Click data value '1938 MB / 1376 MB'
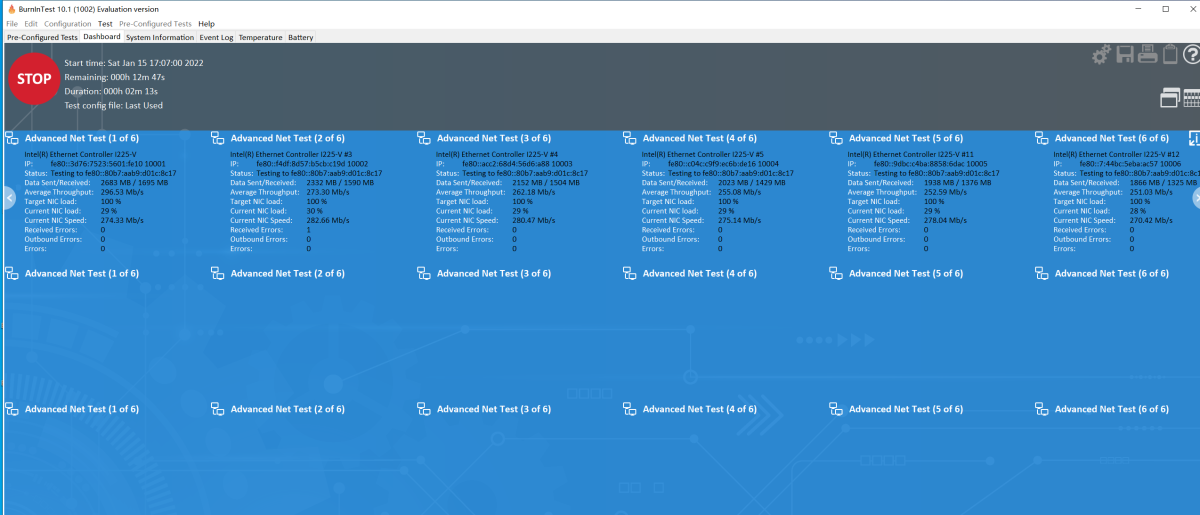The image size is (1200, 515). click(958, 183)
